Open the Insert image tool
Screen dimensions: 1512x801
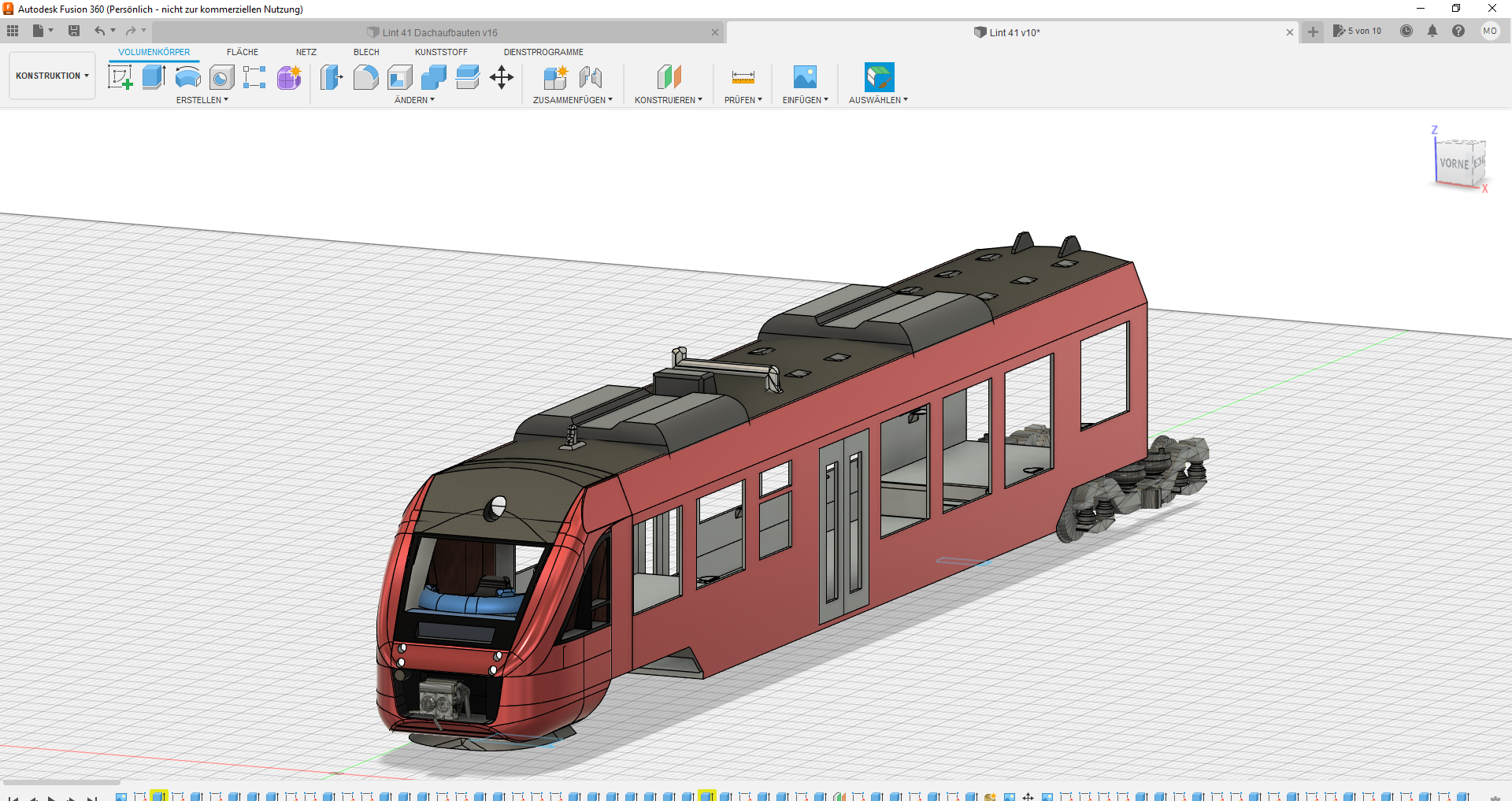805,77
